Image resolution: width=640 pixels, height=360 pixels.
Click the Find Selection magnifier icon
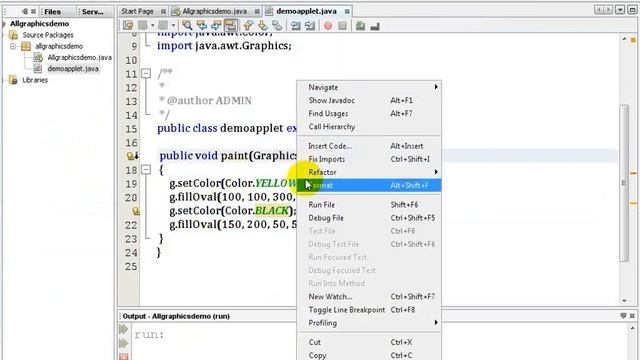point(187,26)
